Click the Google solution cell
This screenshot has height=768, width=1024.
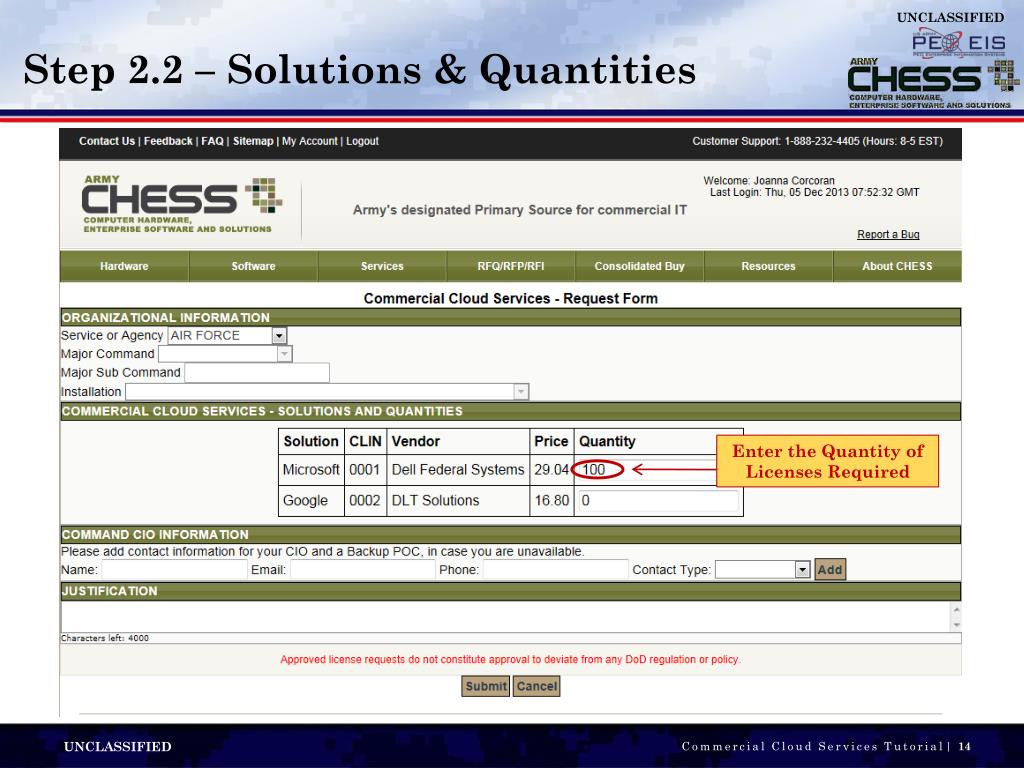pyautogui.click(x=311, y=501)
